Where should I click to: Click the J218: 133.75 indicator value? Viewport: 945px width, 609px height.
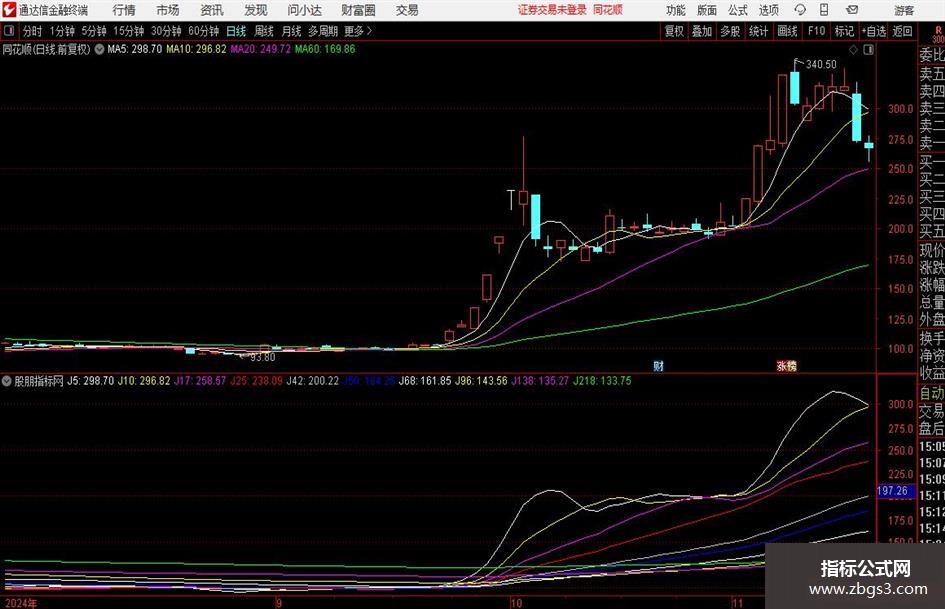pos(602,381)
